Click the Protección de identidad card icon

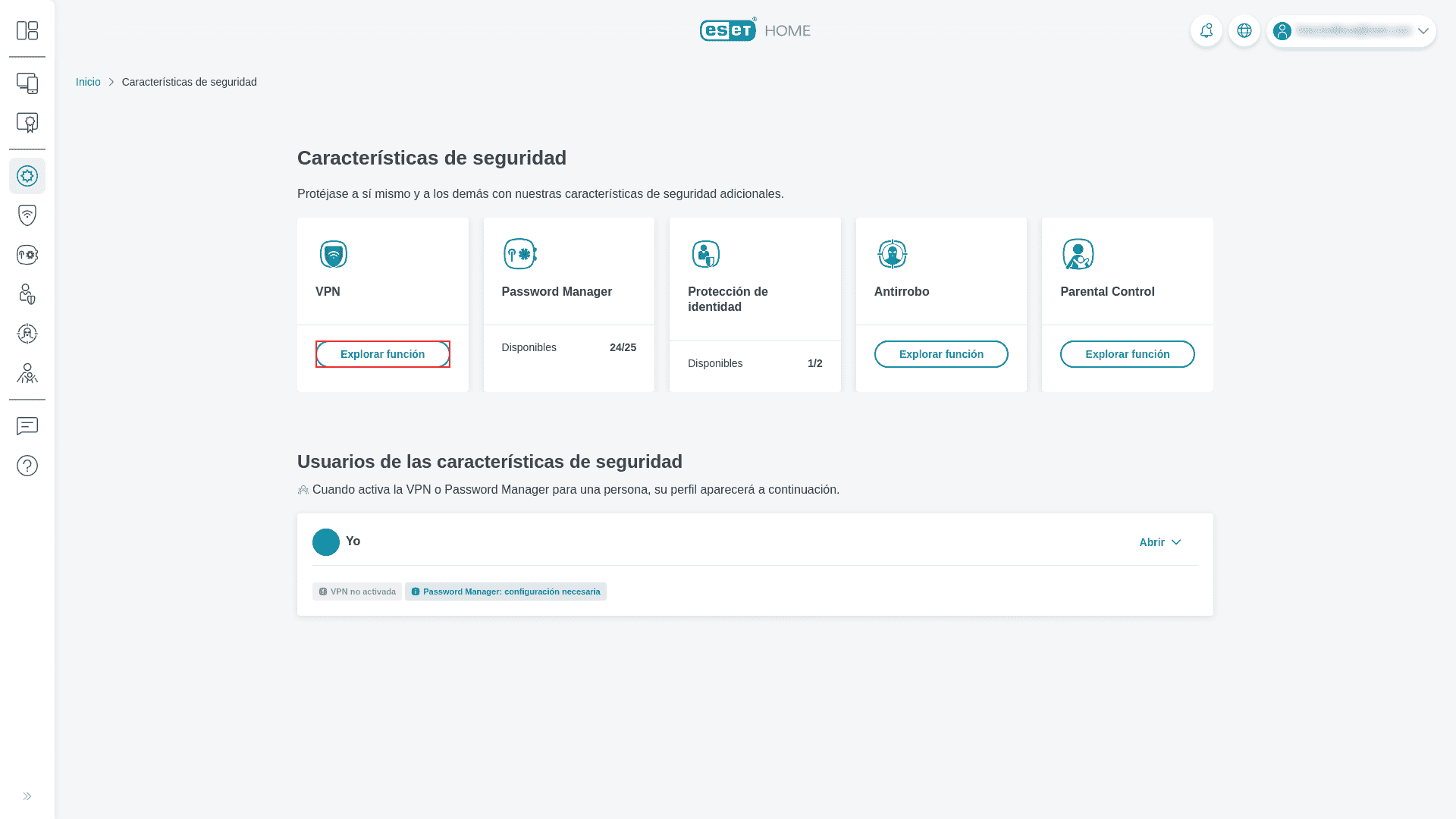pos(706,254)
